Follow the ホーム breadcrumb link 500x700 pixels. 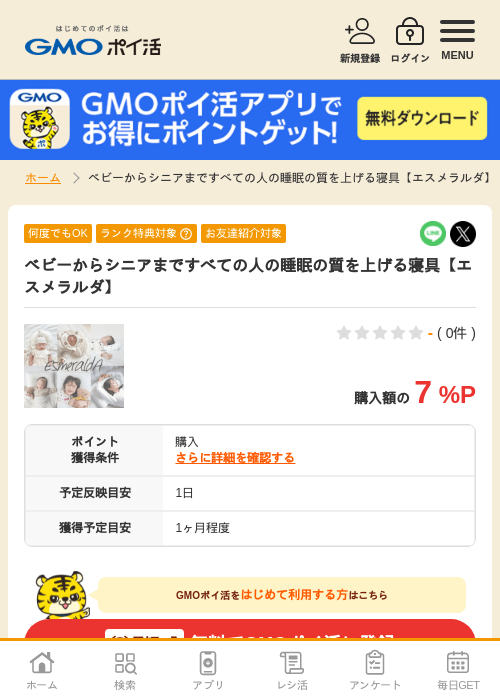(x=42, y=178)
